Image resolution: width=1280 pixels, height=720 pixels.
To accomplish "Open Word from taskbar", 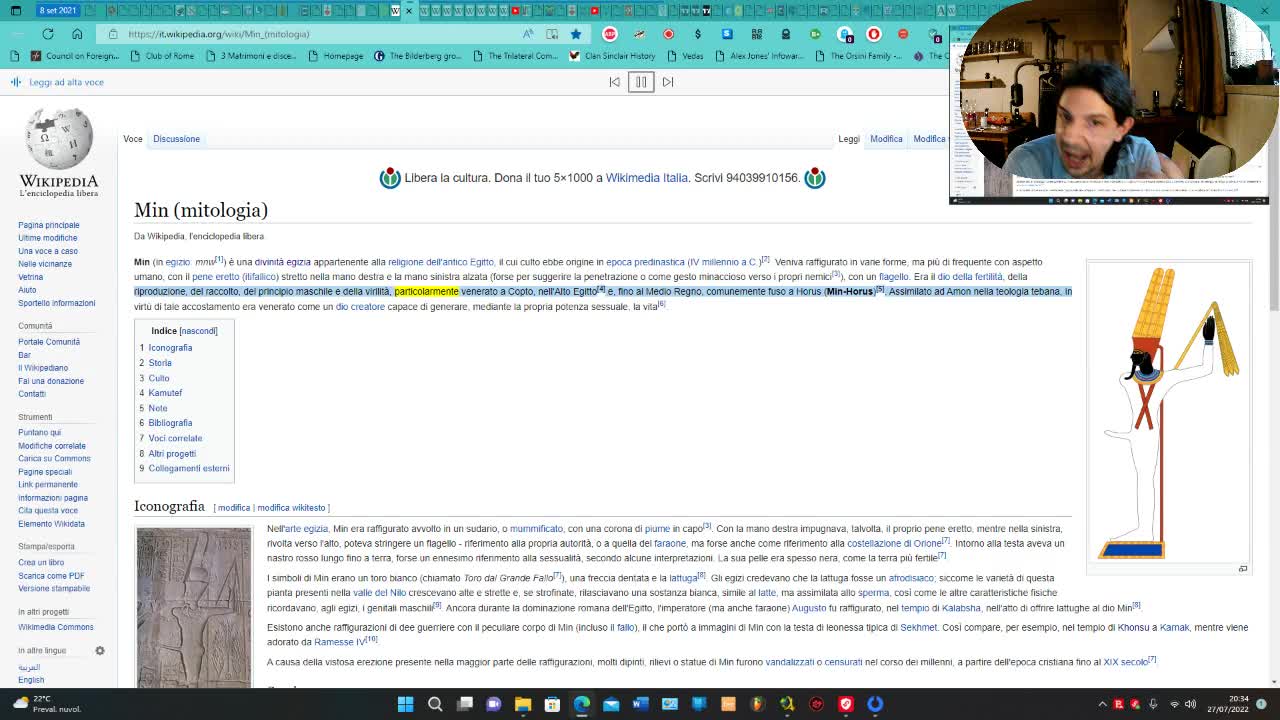I will (640, 704).
